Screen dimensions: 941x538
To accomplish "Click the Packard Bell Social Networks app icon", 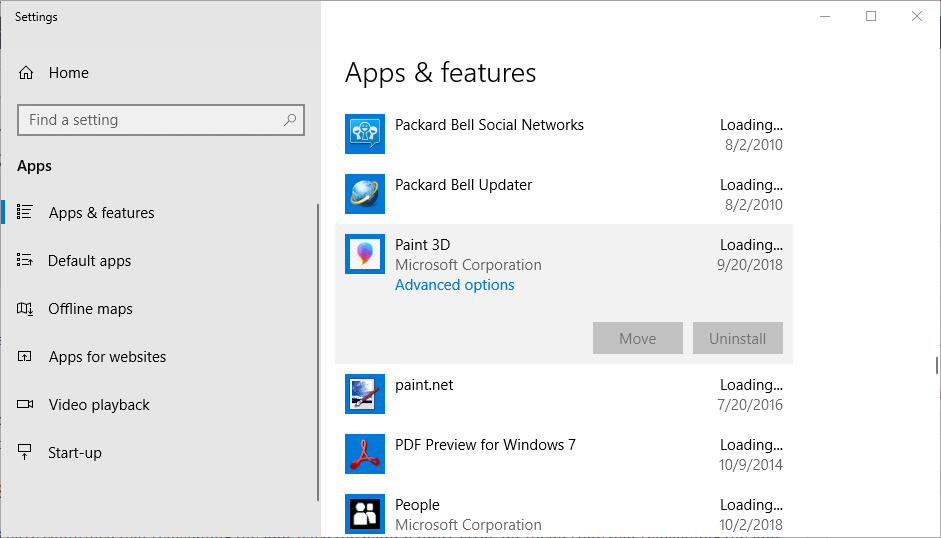I will click(x=364, y=134).
